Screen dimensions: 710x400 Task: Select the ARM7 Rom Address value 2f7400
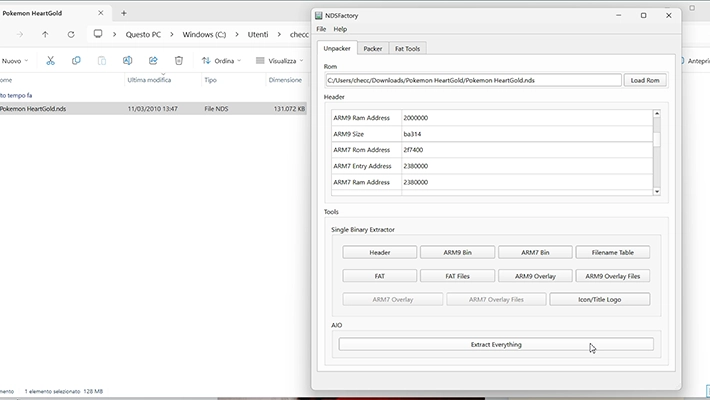pyautogui.click(x=527, y=150)
